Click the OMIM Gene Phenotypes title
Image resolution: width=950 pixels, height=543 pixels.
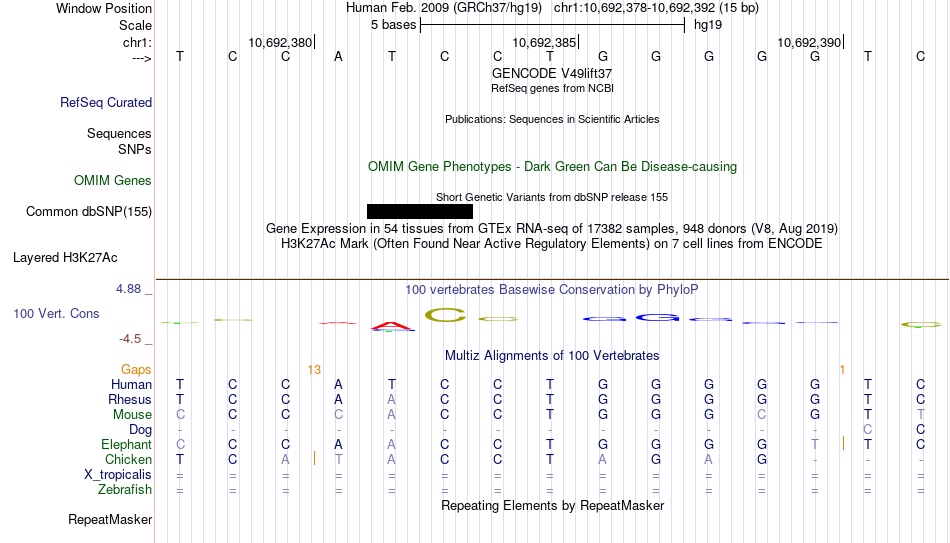click(x=552, y=167)
